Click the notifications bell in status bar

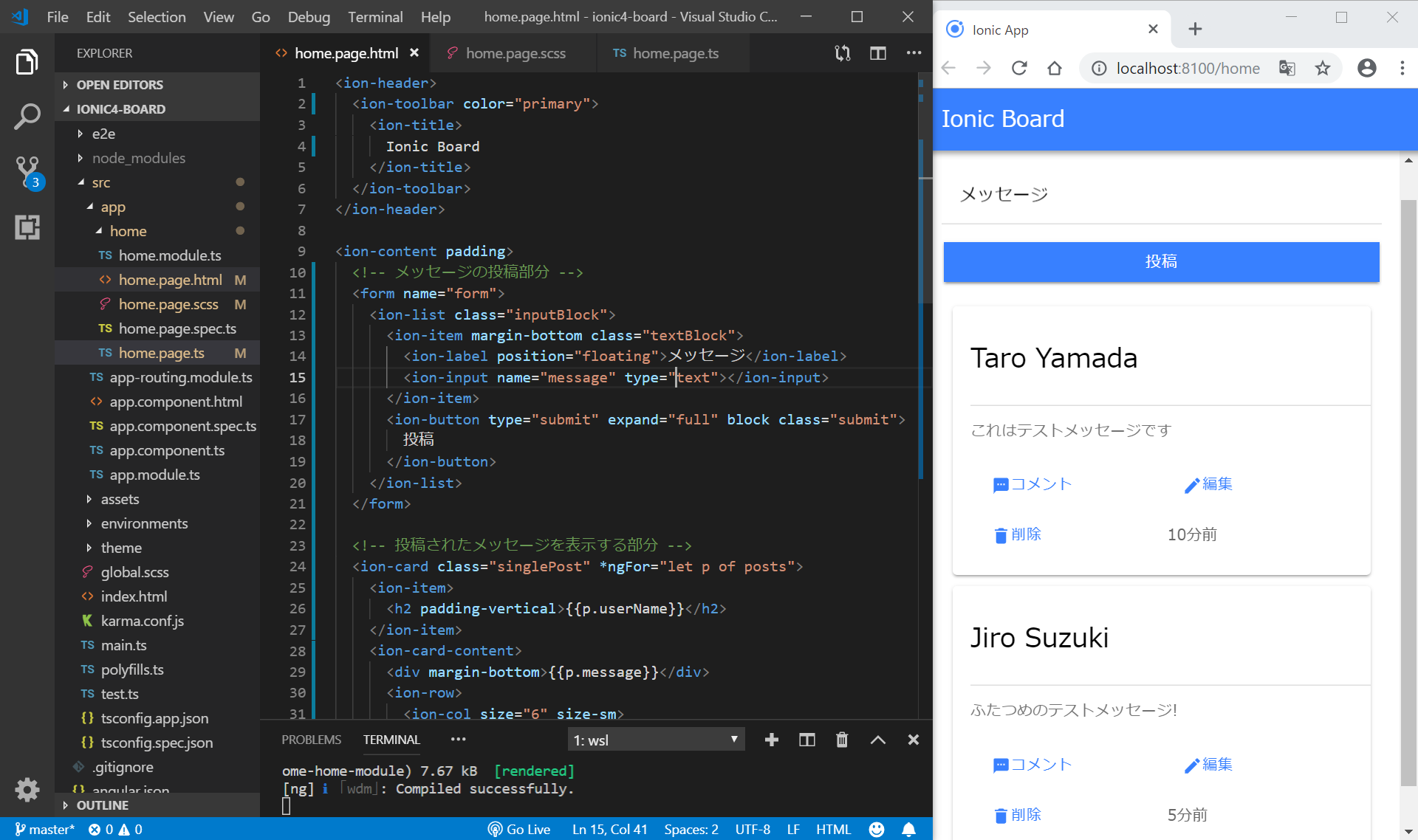[x=908, y=829]
